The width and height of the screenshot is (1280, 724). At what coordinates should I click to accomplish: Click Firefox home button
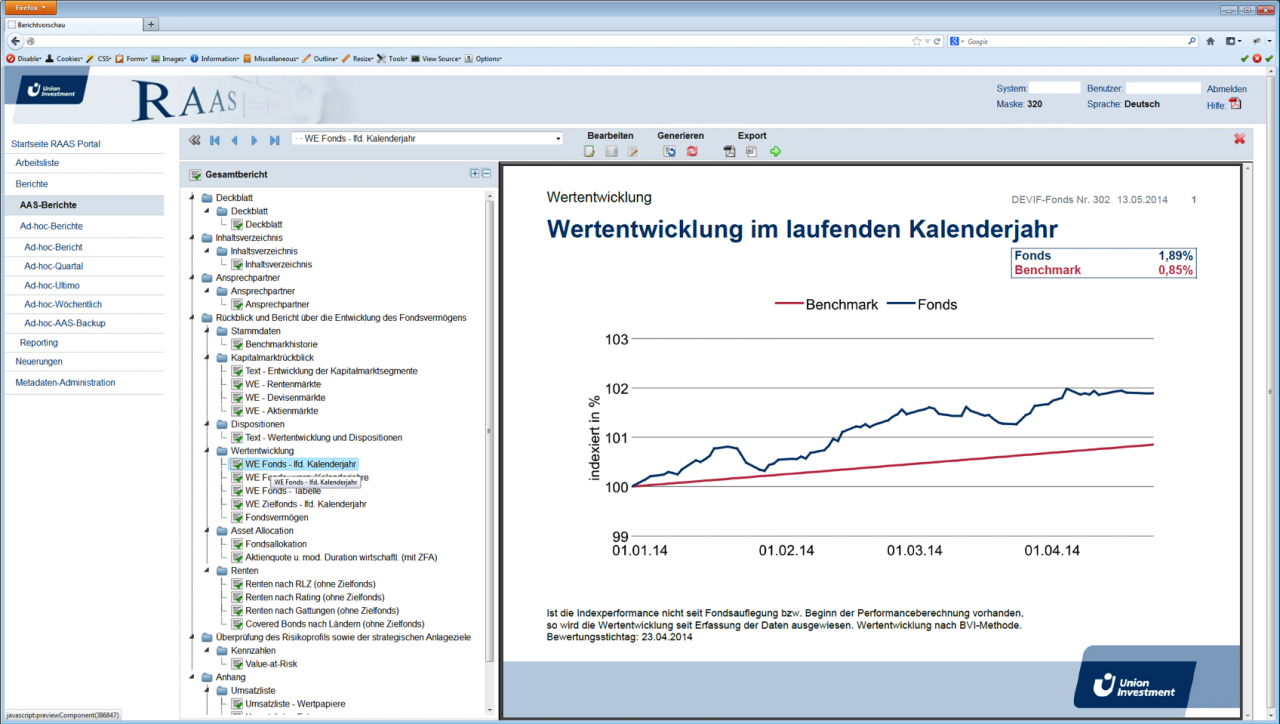pyautogui.click(x=1210, y=41)
